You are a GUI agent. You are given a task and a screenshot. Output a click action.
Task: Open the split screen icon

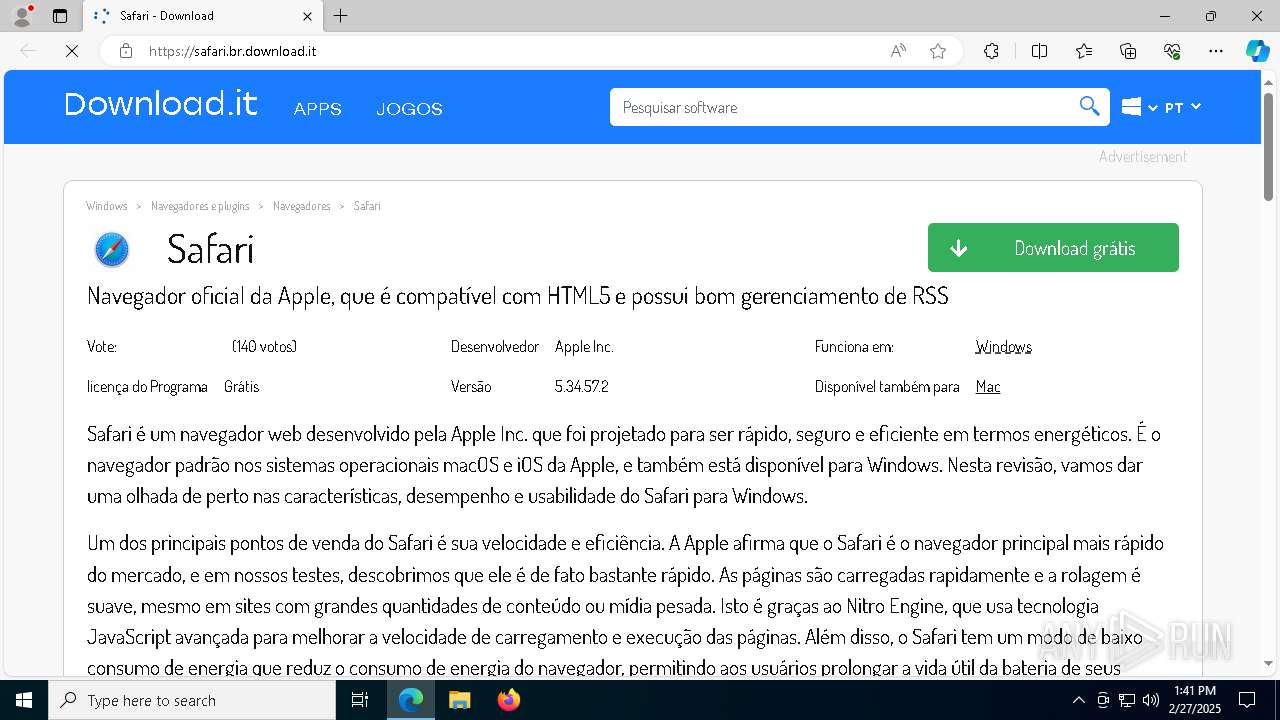click(1039, 51)
